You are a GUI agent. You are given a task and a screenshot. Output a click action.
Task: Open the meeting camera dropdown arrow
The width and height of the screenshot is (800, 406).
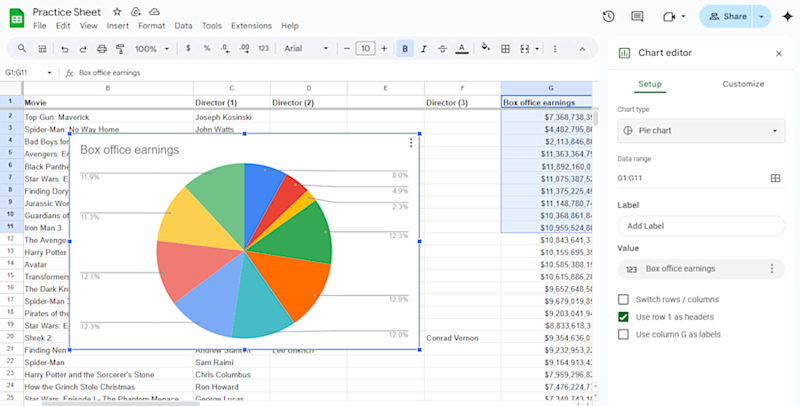(683, 17)
